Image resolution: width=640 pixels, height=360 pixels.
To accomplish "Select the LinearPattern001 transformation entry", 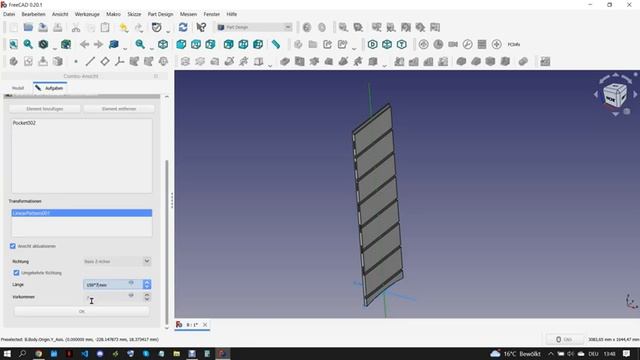I will (x=82, y=213).
